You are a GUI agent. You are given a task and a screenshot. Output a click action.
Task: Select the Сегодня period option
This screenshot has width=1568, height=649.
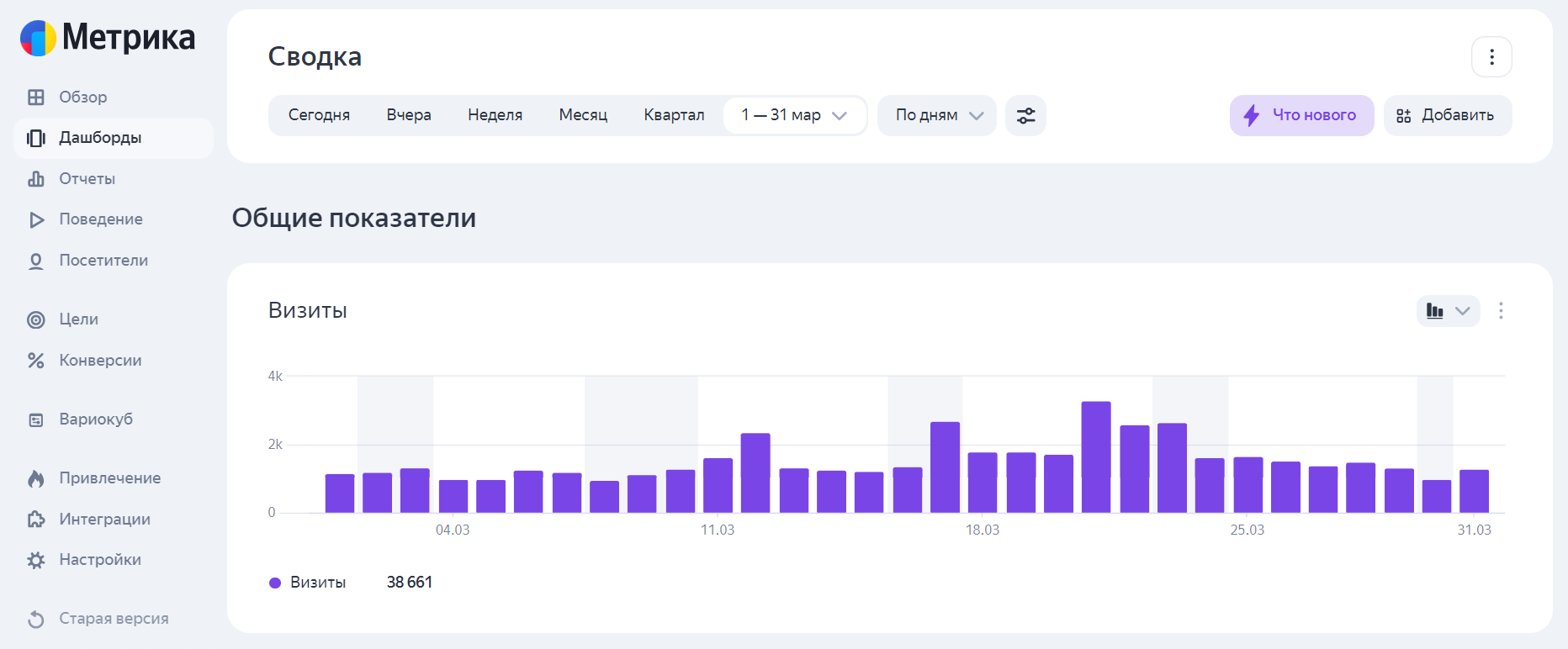319,115
